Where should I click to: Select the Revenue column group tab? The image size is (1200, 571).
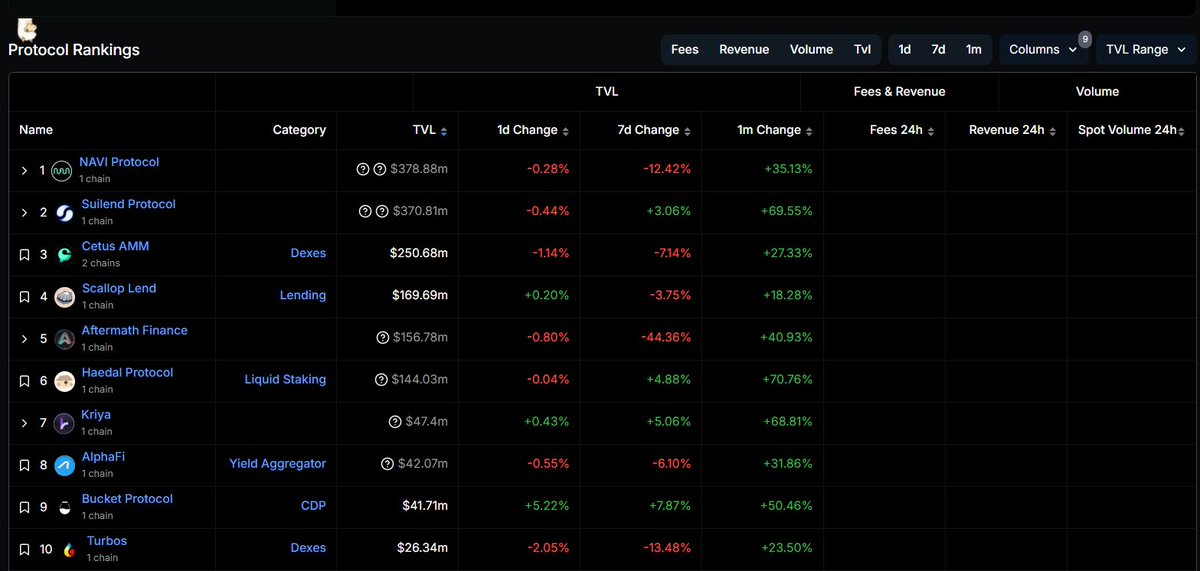pos(744,49)
